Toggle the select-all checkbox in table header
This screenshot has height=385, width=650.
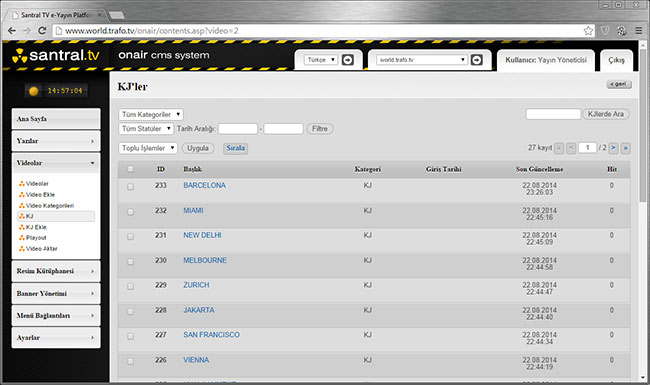pos(130,169)
